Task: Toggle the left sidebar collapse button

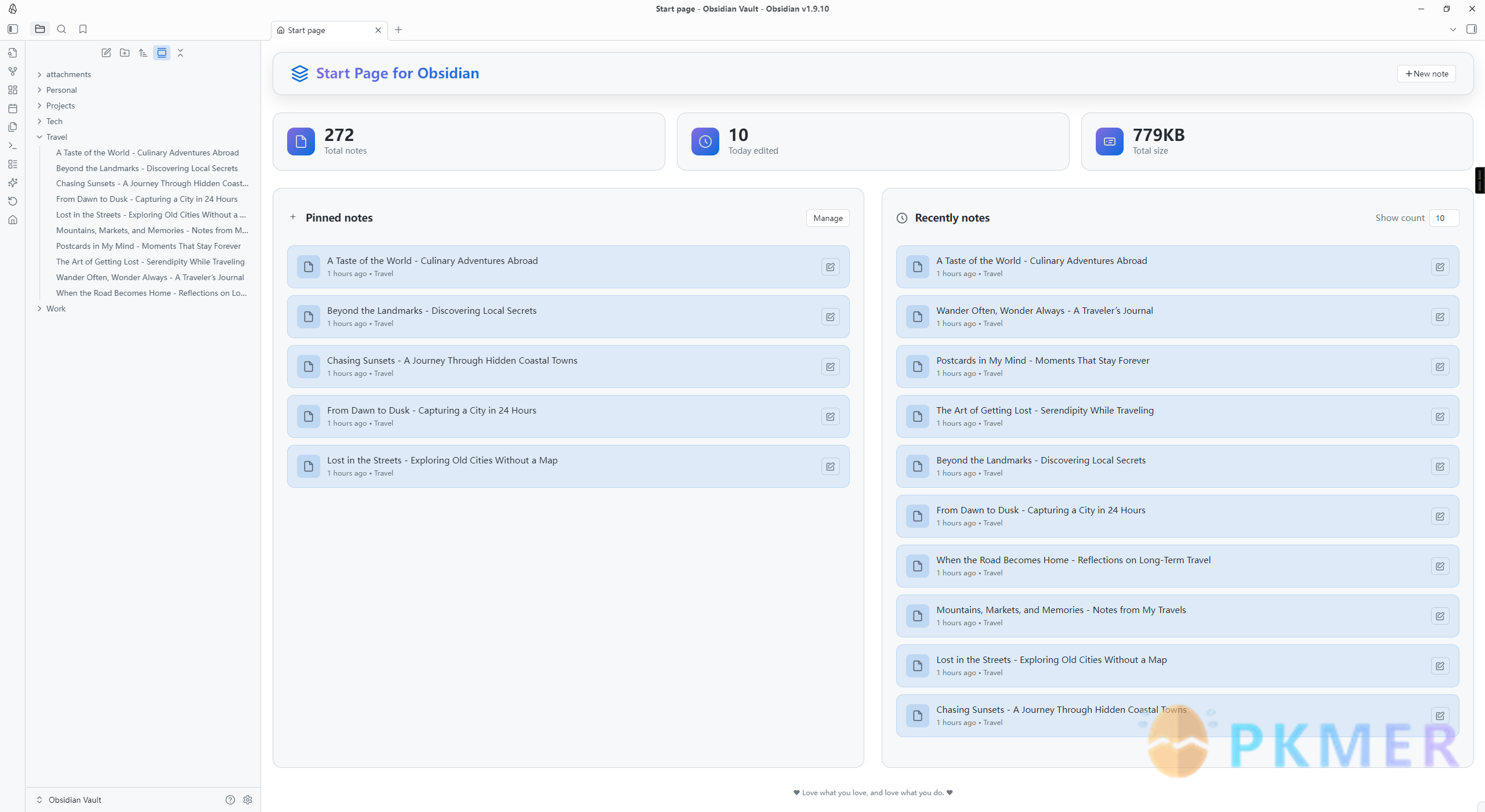Action: [13, 29]
